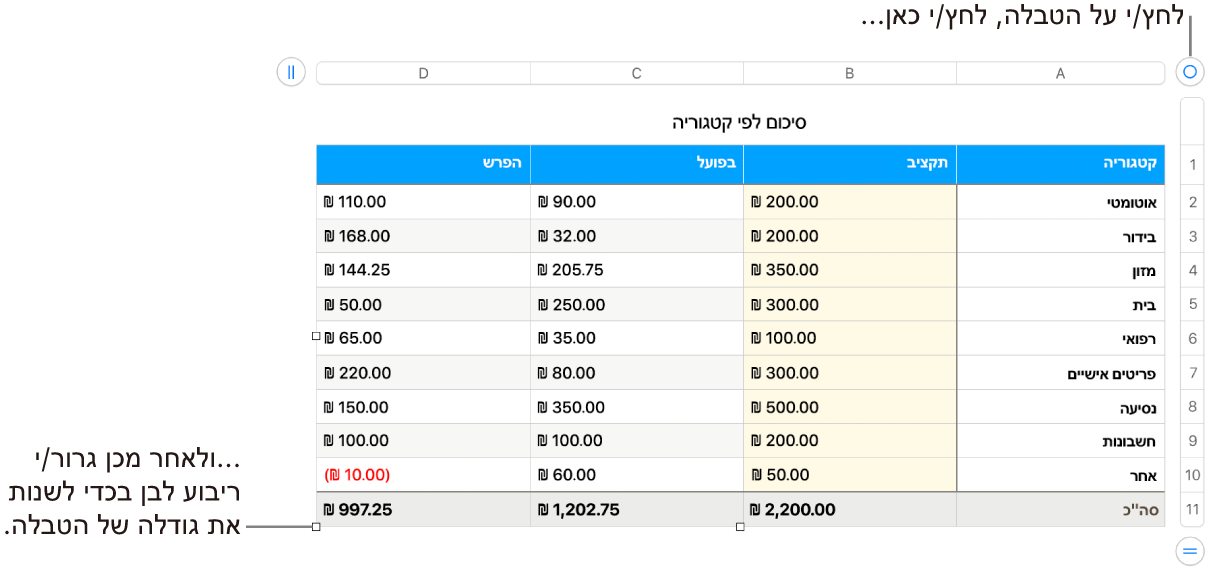Viewport: 1208px width, 569px height.
Task: Click the תקציב header cell
Action: (849, 165)
